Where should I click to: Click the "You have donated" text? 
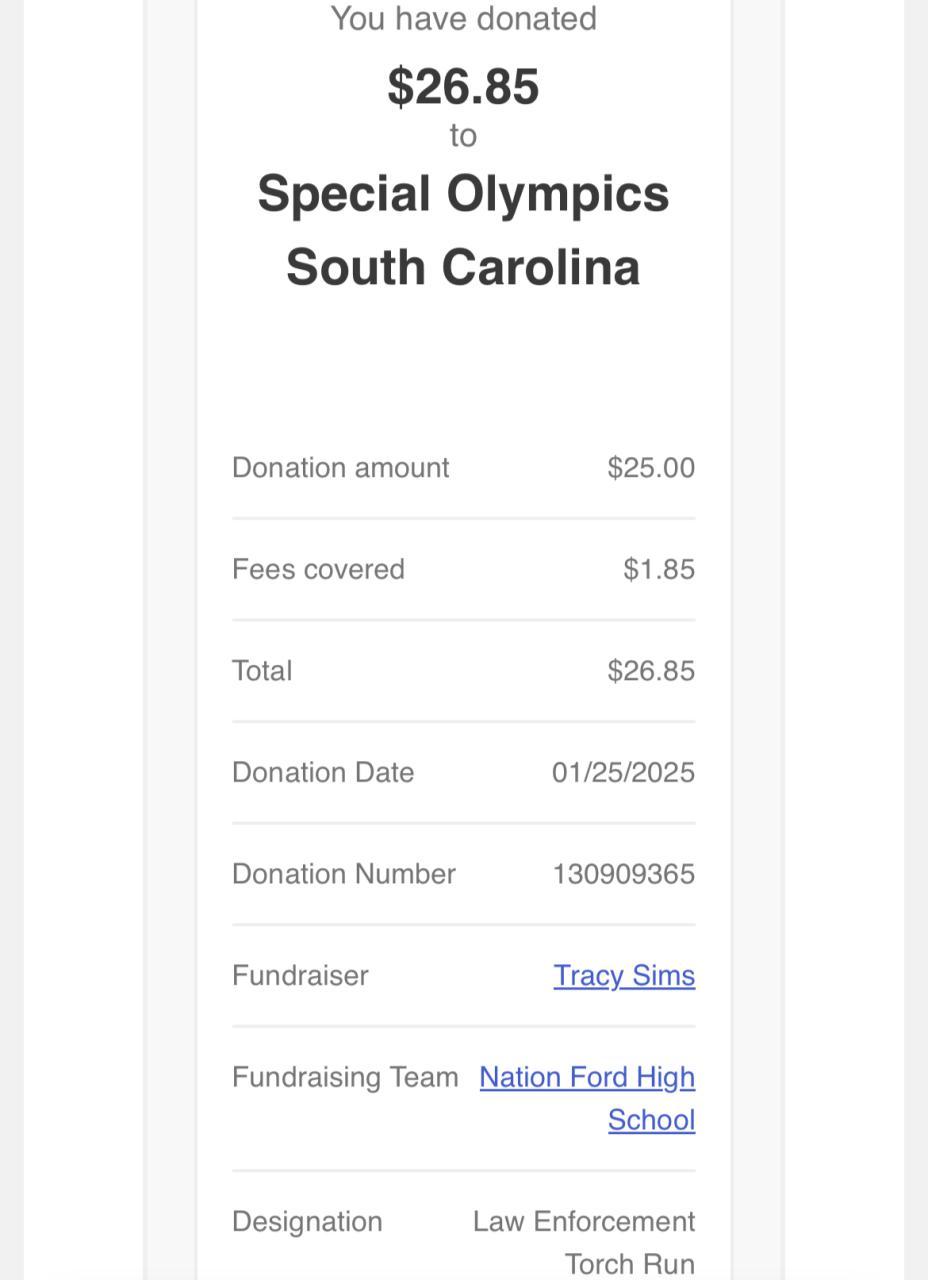[x=463, y=18]
